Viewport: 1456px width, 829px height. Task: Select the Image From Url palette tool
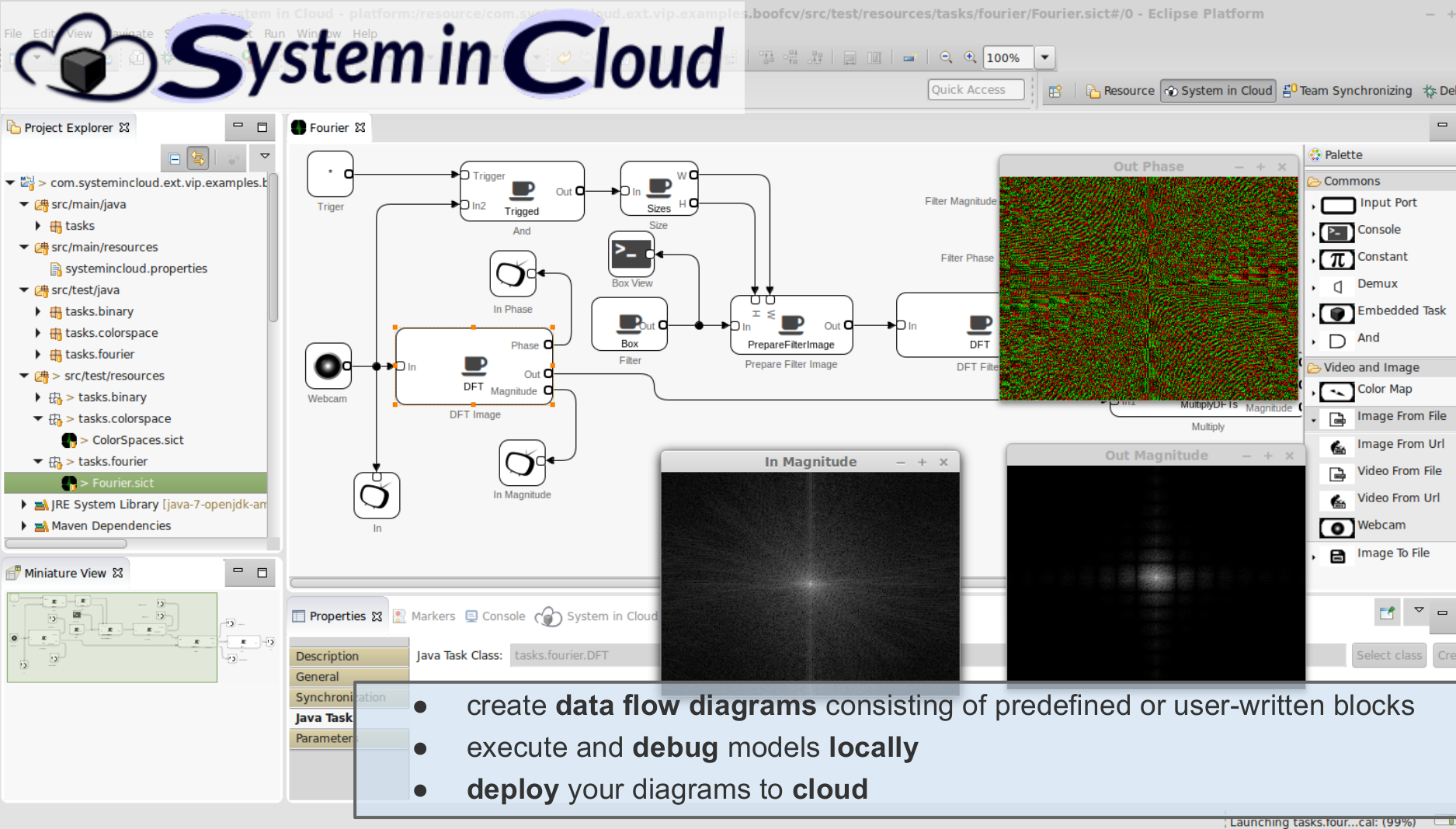pyautogui.click(x=1384, y=445)
